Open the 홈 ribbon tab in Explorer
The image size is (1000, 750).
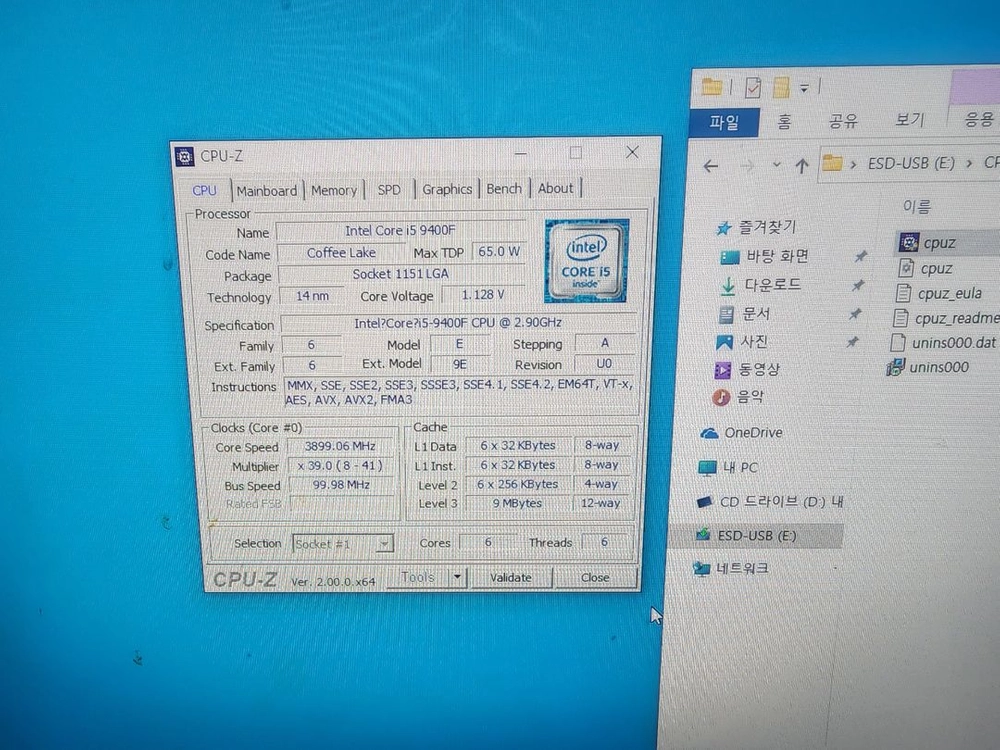pos(784,121)
